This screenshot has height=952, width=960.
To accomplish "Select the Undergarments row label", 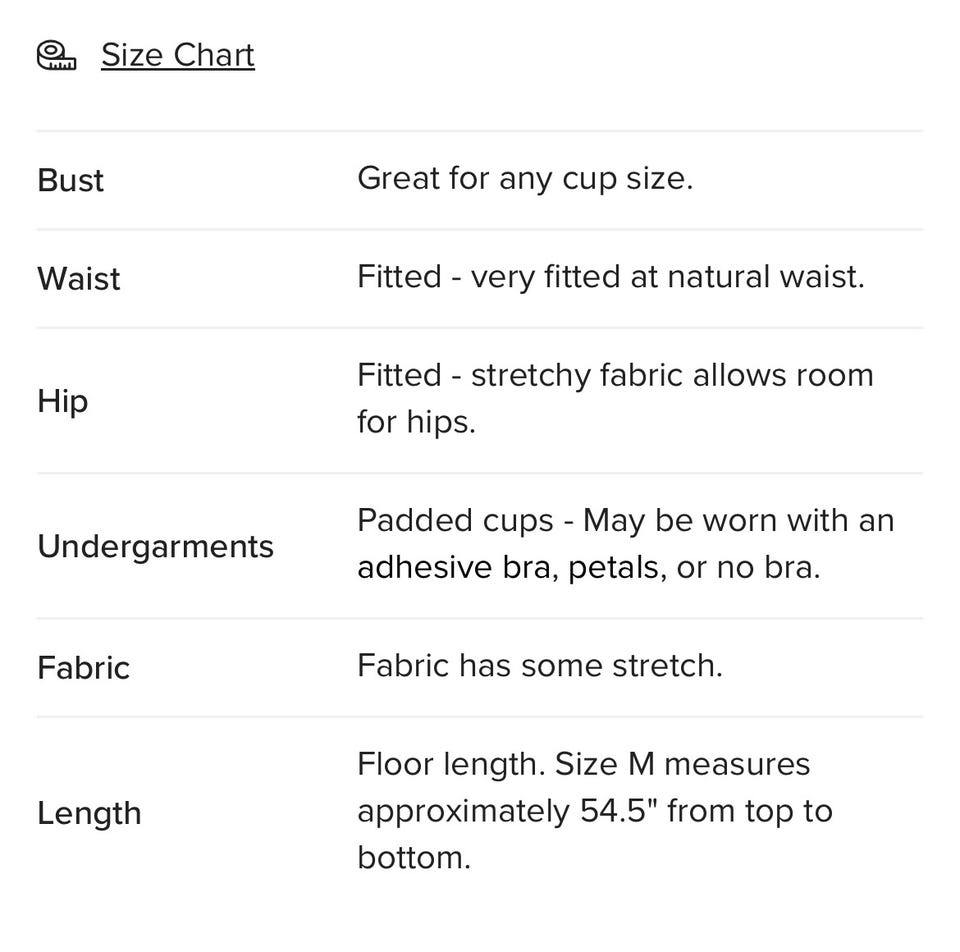I will 155,546.
